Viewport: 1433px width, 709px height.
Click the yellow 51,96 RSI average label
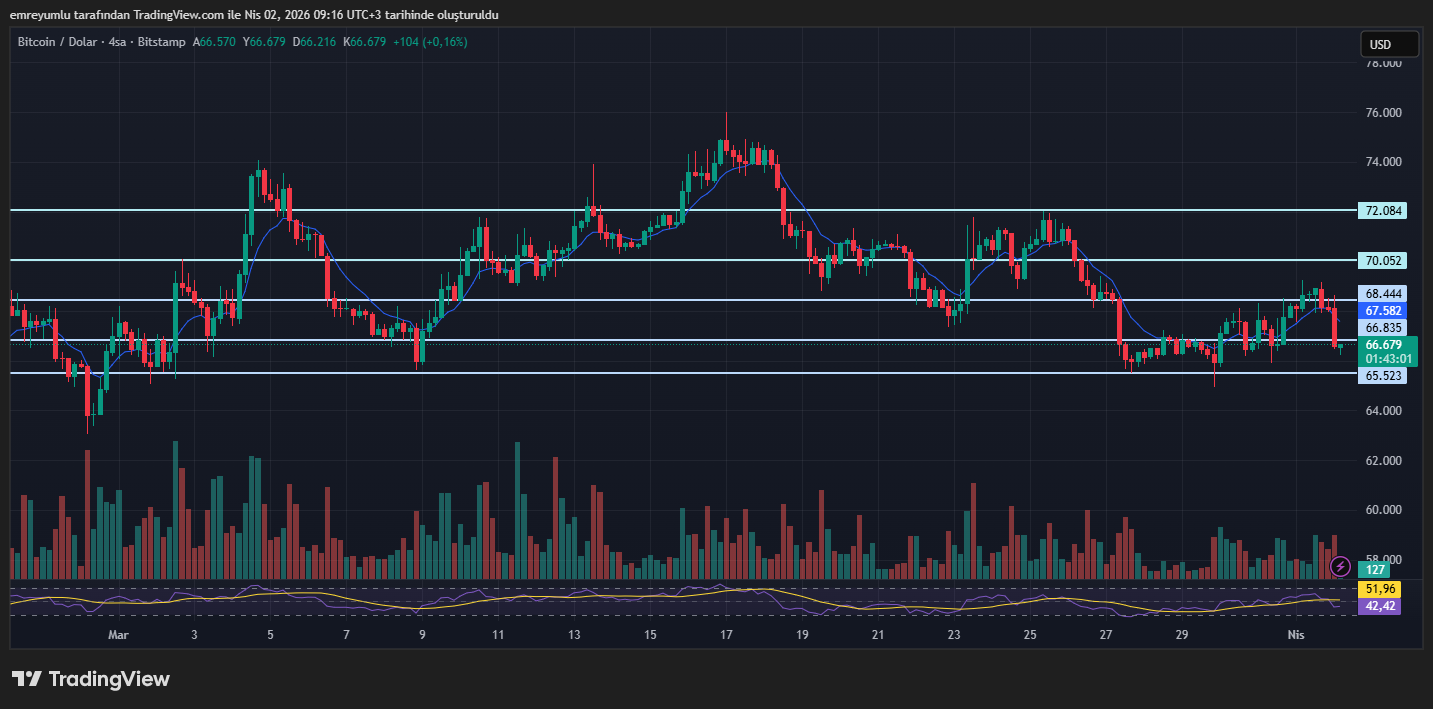coord(1380,589)
